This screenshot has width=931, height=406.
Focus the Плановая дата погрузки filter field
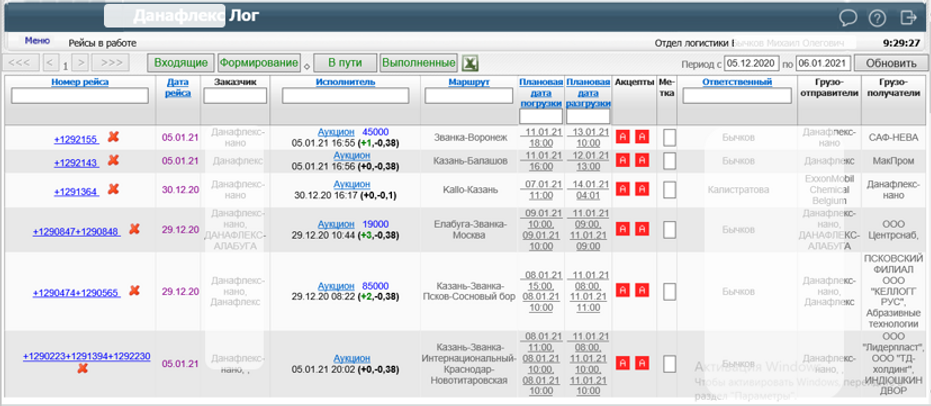tap(541, 116)
